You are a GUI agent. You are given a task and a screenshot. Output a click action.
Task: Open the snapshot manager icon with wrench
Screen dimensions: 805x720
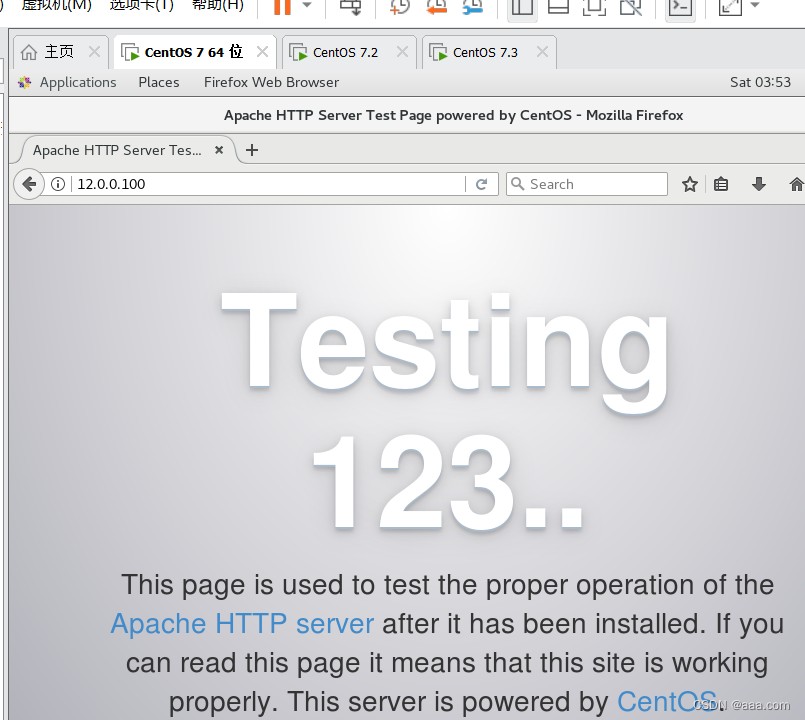[x=473, y=6]
